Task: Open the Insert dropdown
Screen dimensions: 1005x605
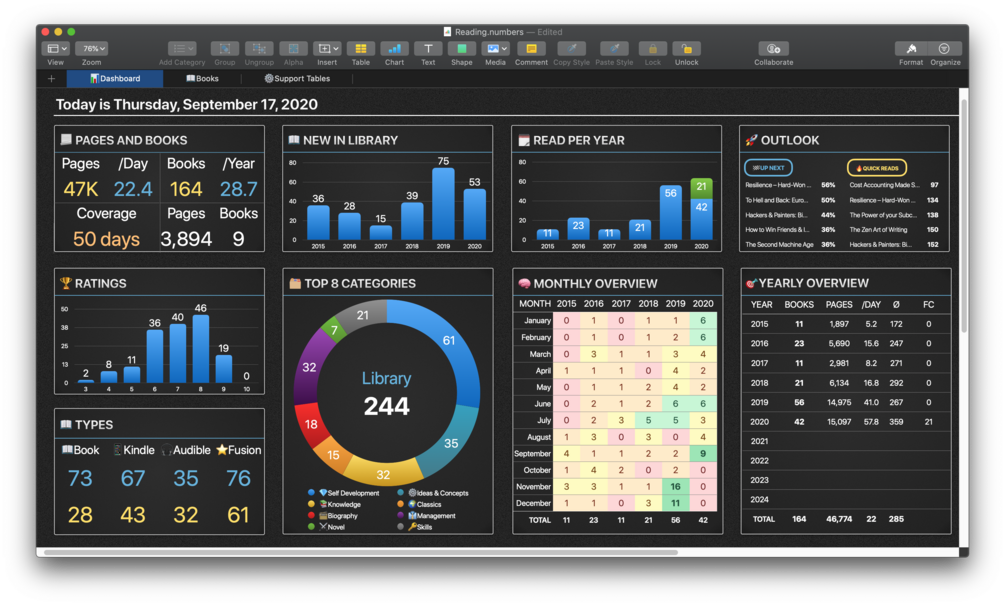Action: pyautogui.click(x=327, y=49)
